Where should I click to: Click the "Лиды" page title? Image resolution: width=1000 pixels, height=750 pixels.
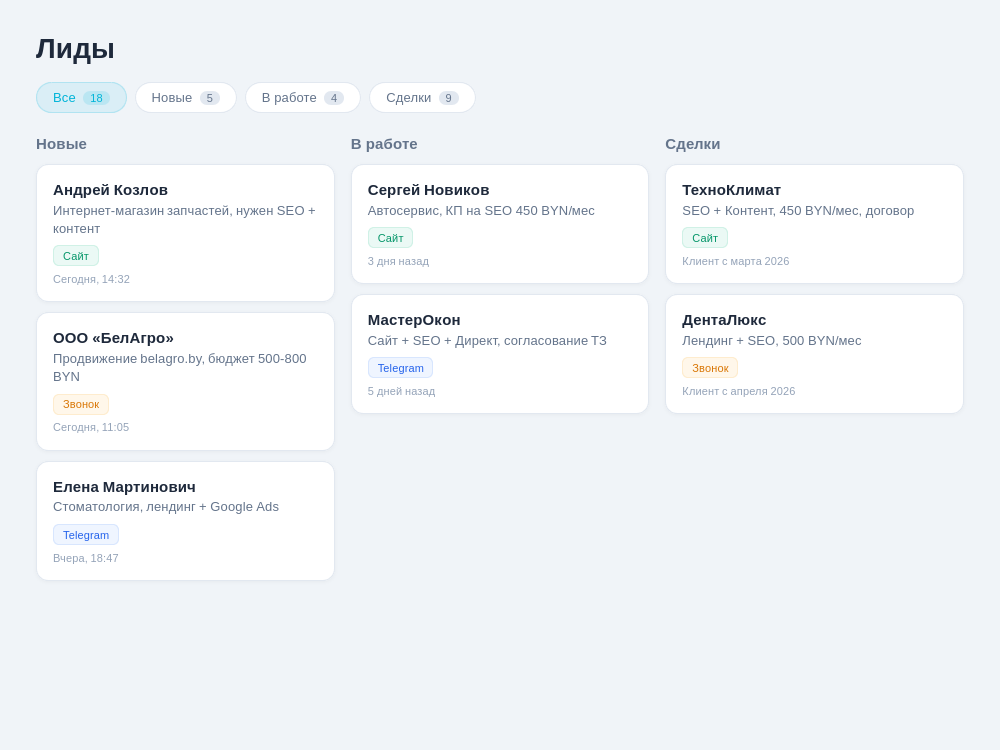(75, 49)
